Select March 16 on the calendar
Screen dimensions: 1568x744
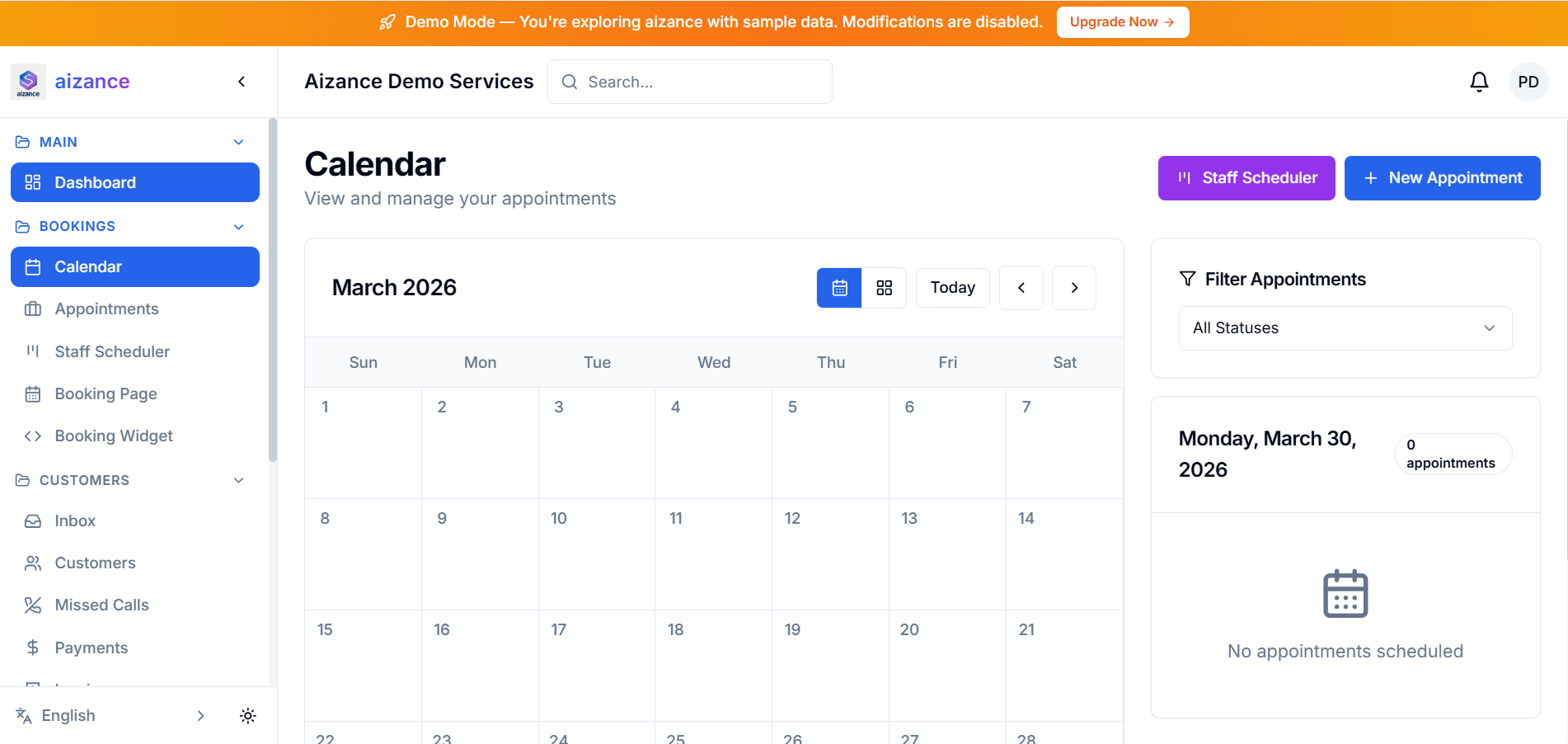click(x=480, y=666)
